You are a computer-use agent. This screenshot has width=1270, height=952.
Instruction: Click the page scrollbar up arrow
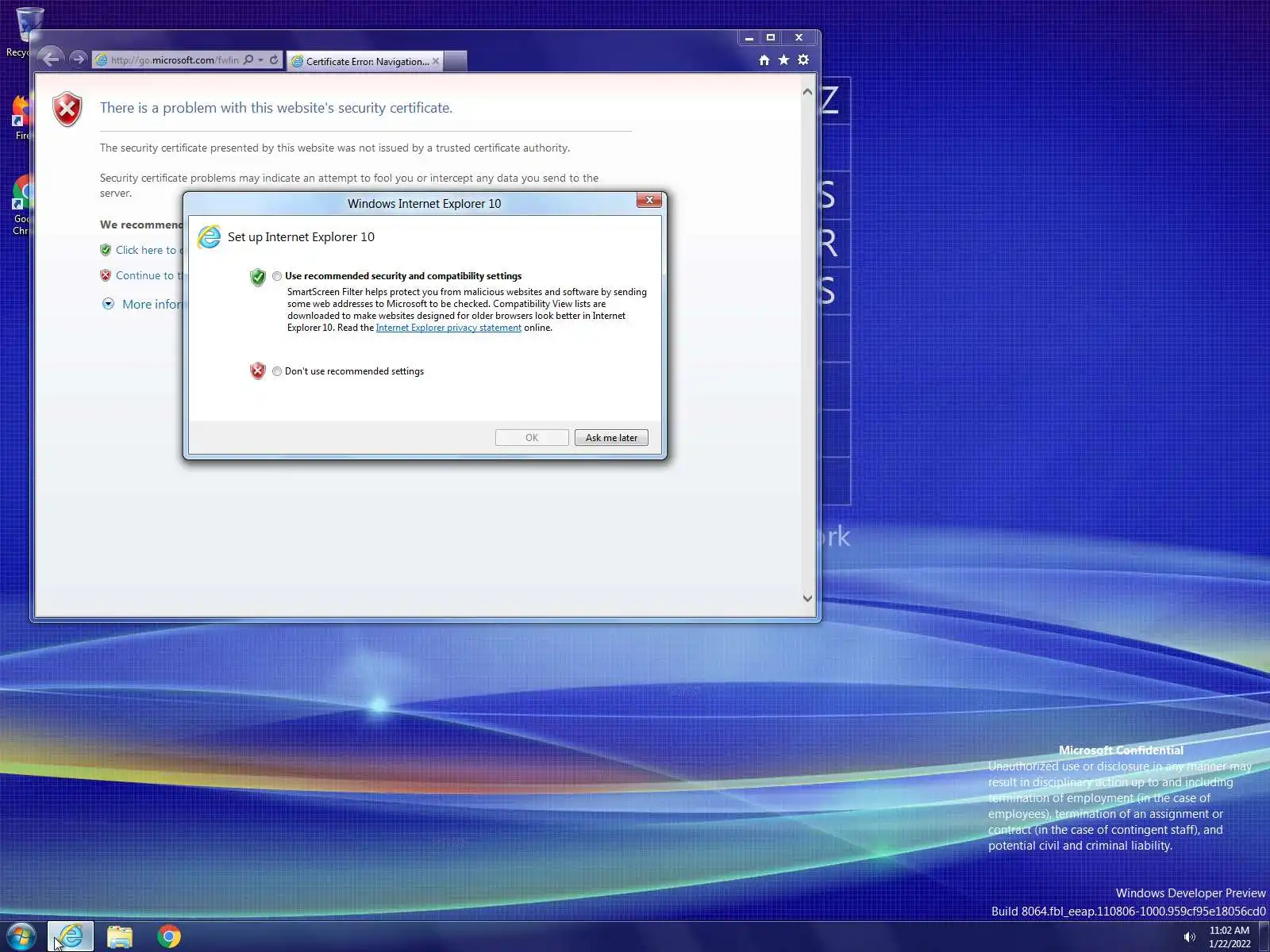click(x=807, y=92)
